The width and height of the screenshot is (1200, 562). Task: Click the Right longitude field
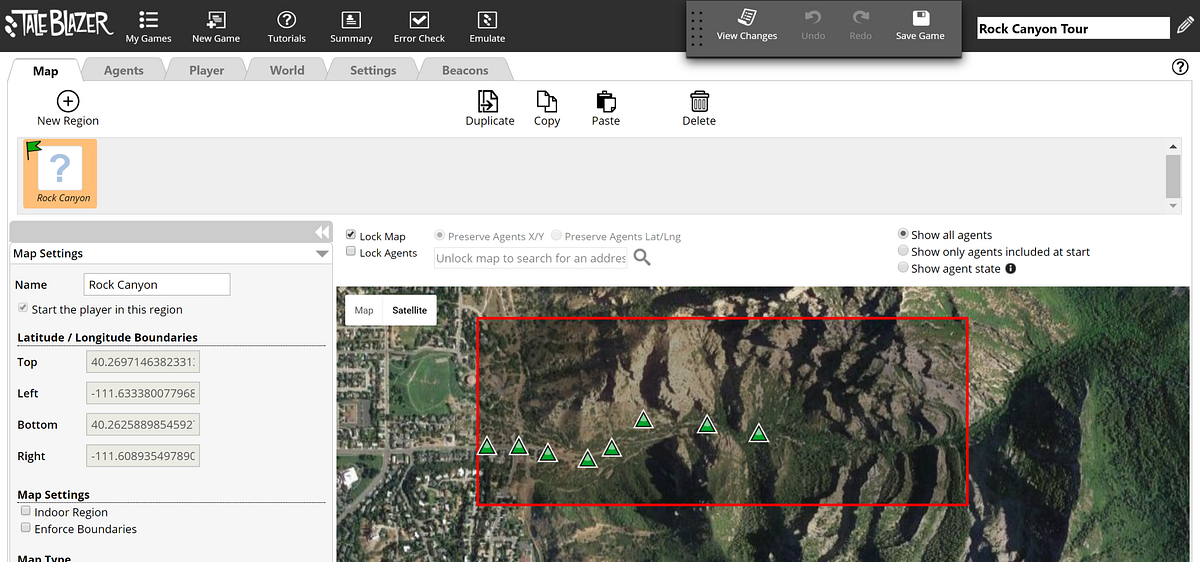(x=143, y=455)
